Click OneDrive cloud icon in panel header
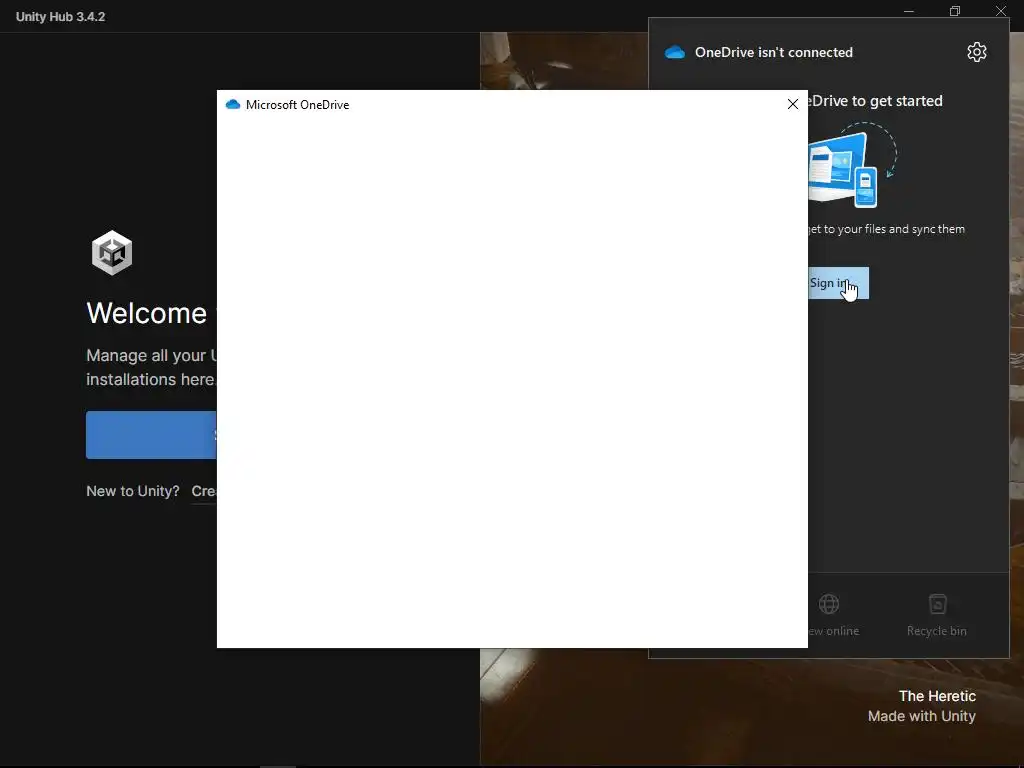 click(x=675, y=52)
